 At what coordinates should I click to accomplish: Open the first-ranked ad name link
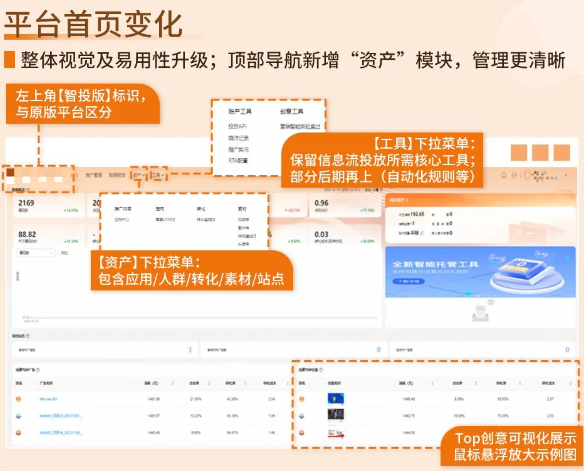coord(48,399)
